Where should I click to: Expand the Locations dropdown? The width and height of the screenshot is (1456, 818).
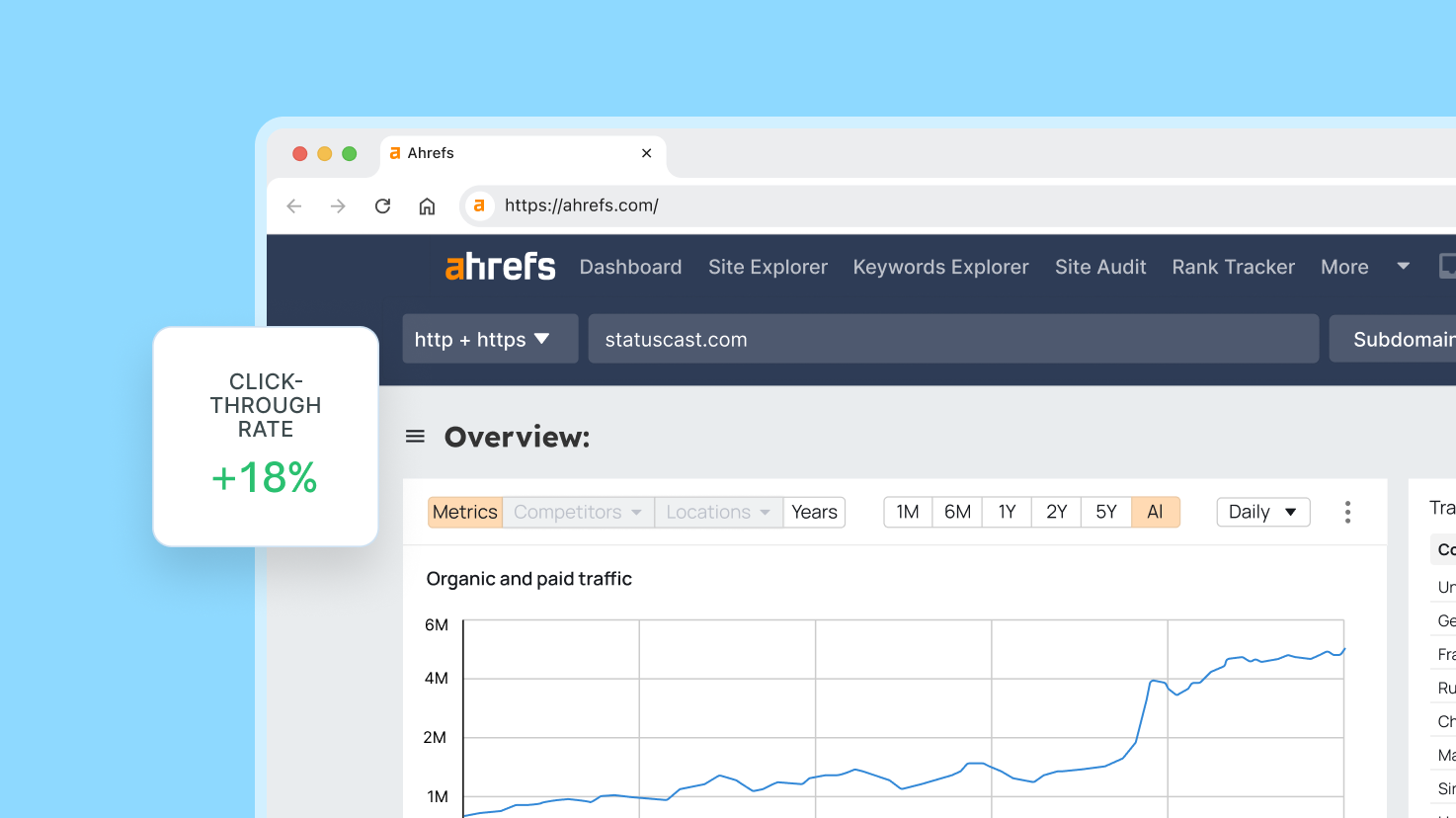tap(718, 512)
